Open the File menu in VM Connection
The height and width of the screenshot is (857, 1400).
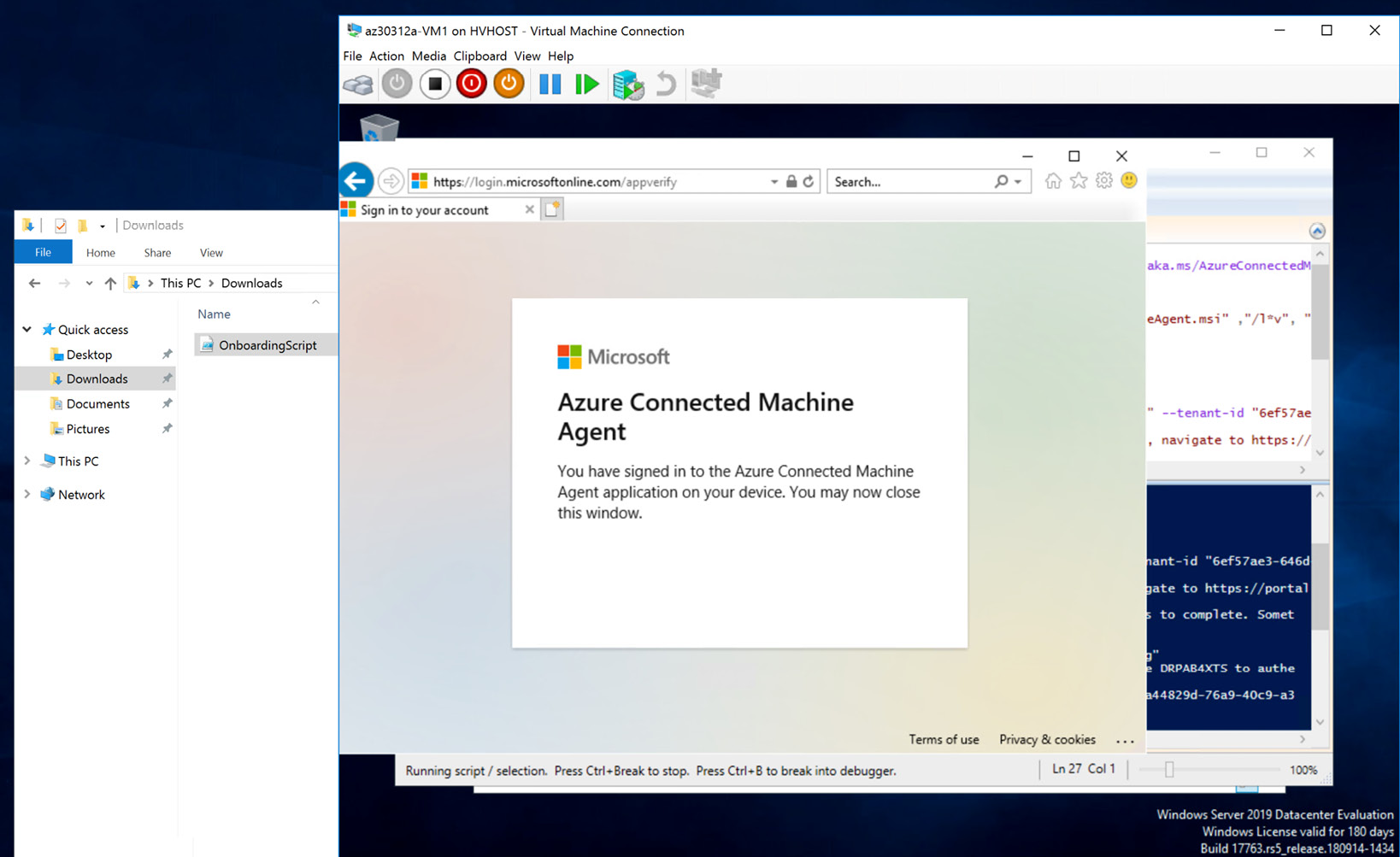(352, 56)
